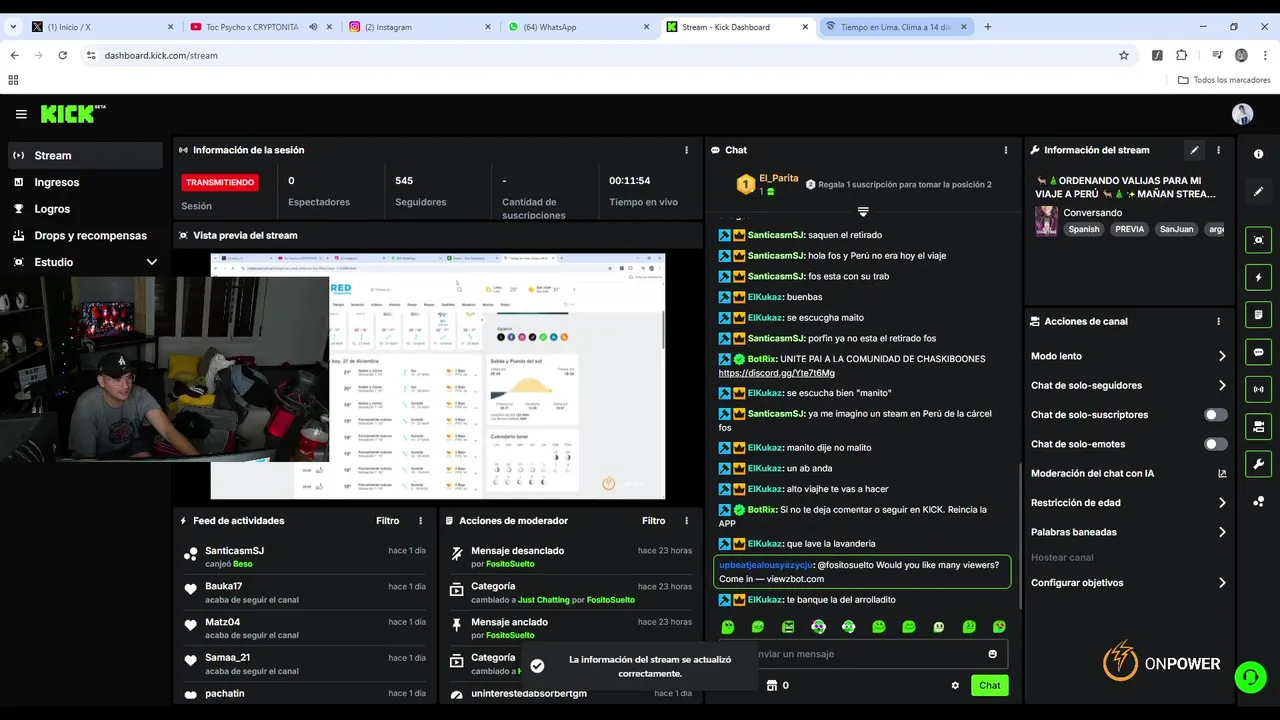This screenshot has width=1280, height=720.
Task: Open the browser extensions puzzle icon
Action: coord(1181,55)
